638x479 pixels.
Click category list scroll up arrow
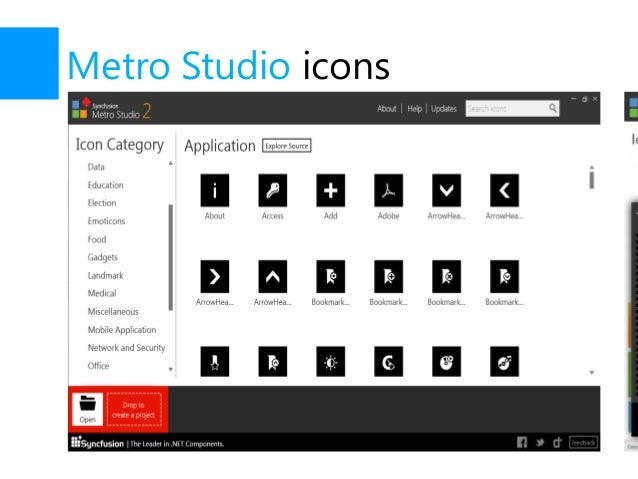170,164
